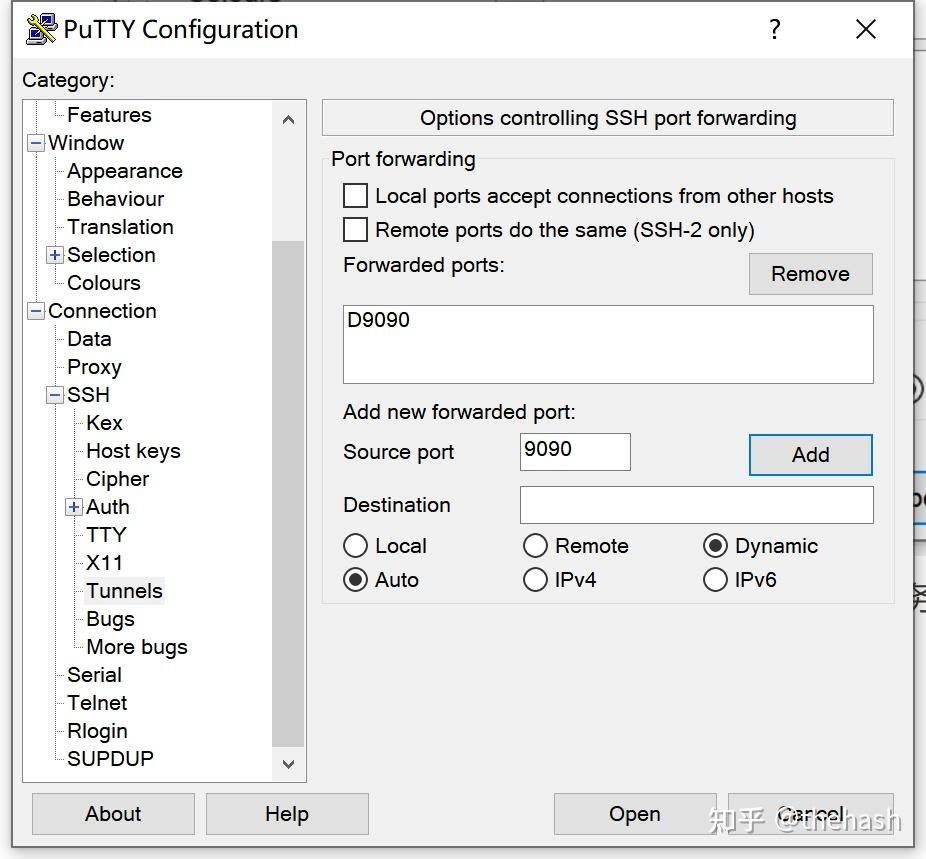Click the PuTTY icon in title bar
This screenshot has height=859, width=926.
[x=41, y=29]
